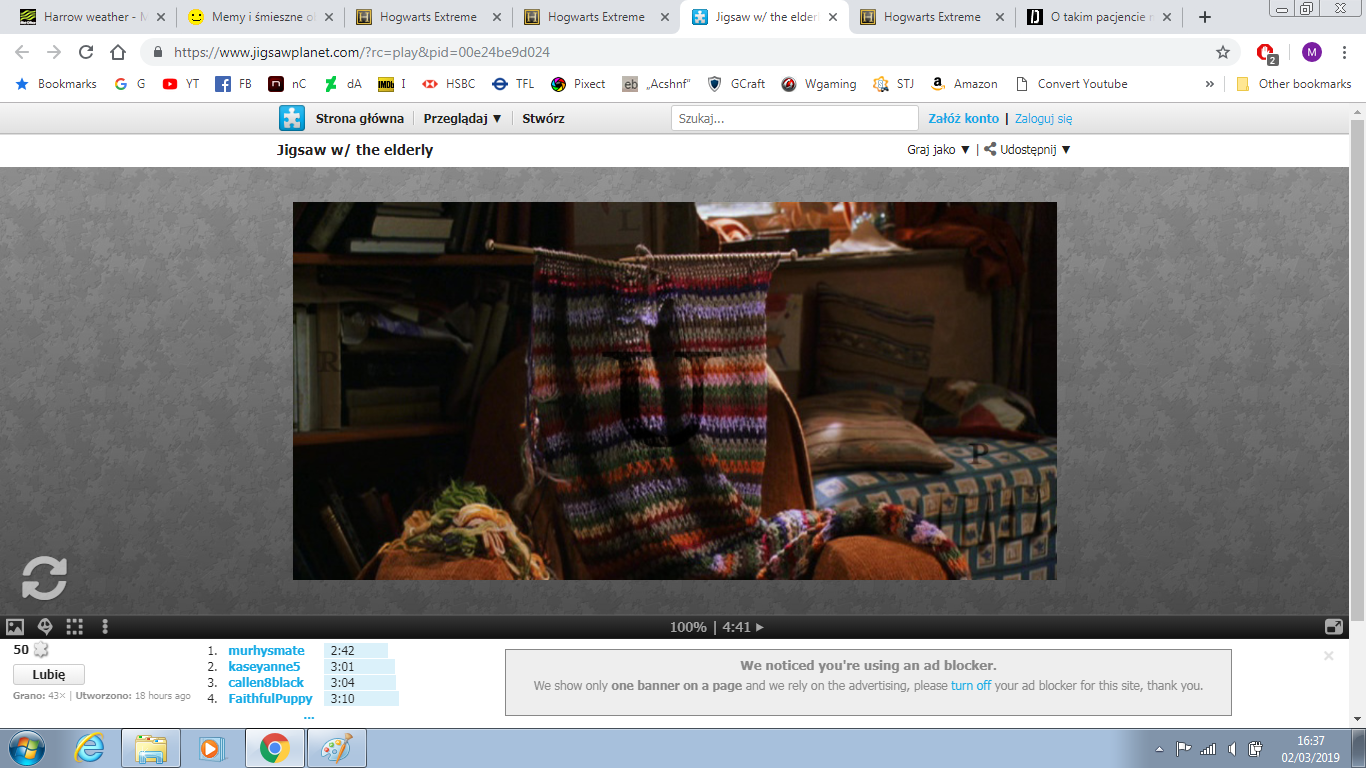Open a new browser tab
1366x768 pixels.
tap(1205, 17)
